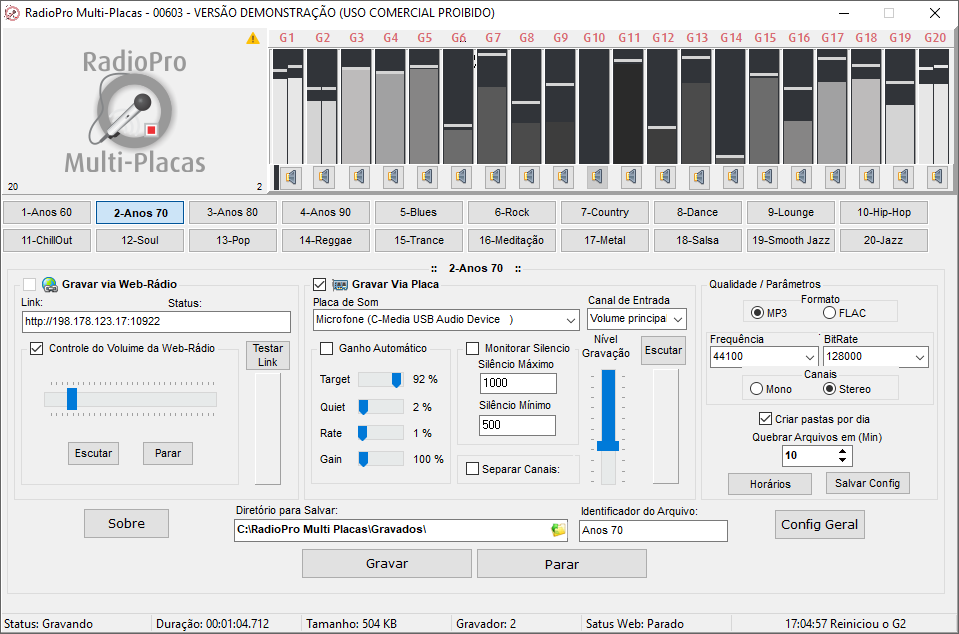Click the G18 speaker icon
959x634 pixels.
(868, 177)
